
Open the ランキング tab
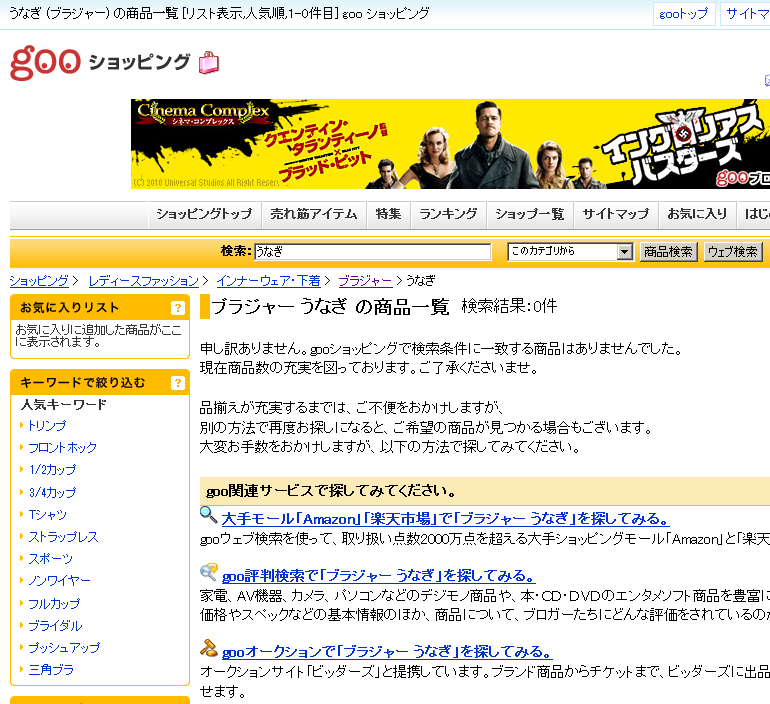point(448,215)
